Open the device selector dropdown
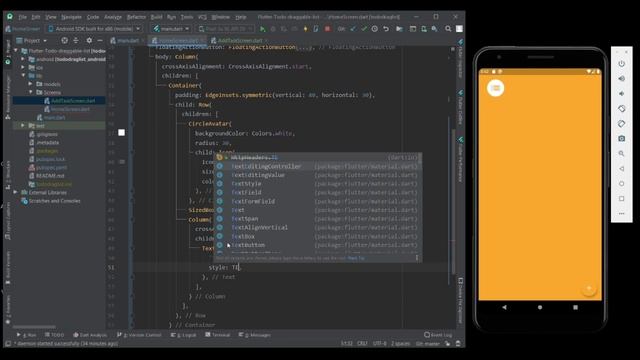Image resolution: width=640 pixels, height=360 pixels. [94, 29]
